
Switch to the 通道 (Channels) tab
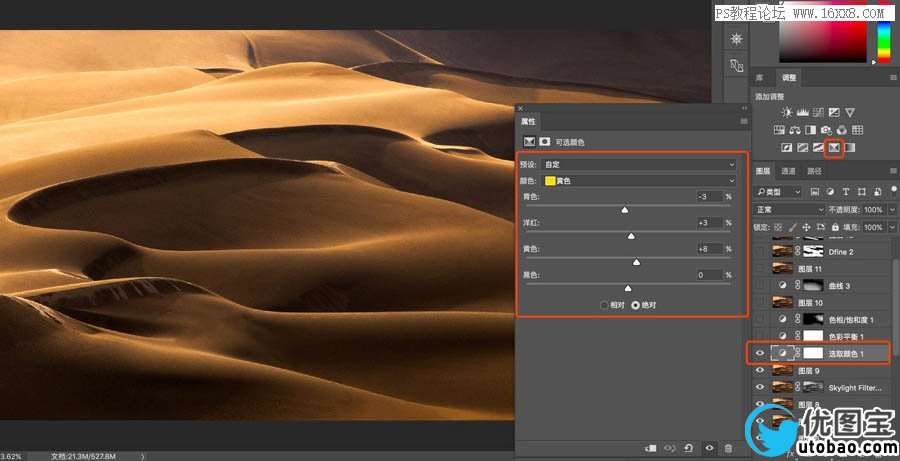(789, 171)
